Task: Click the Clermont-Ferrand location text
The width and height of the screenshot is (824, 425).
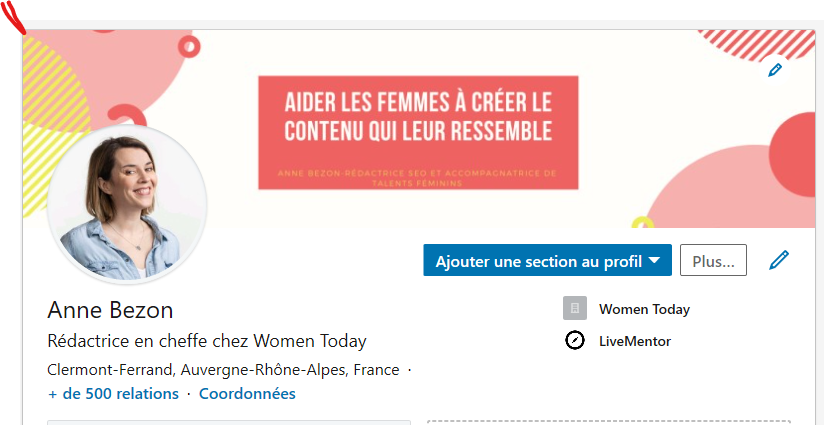Action: coord(223,369)
